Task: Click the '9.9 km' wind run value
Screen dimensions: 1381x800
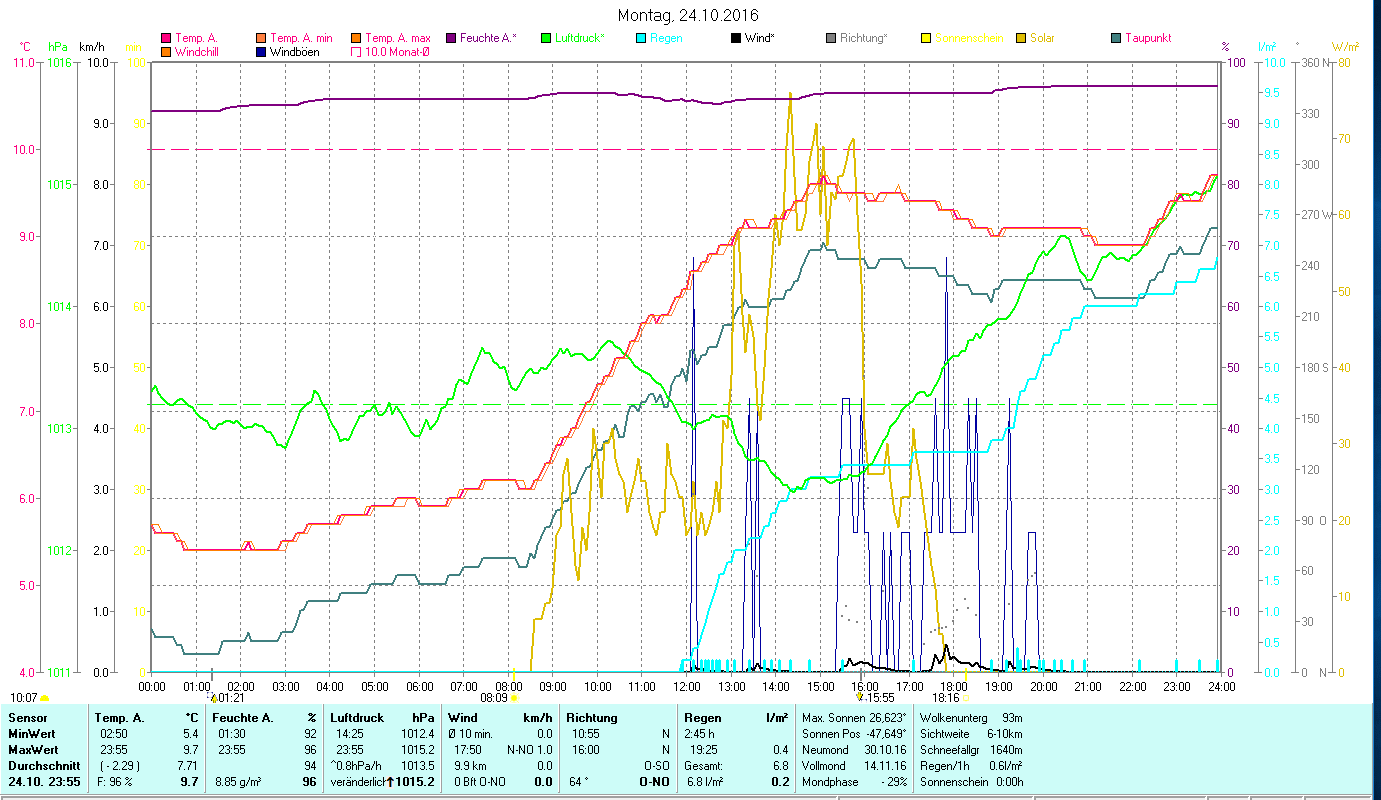Action: point(468,766)
